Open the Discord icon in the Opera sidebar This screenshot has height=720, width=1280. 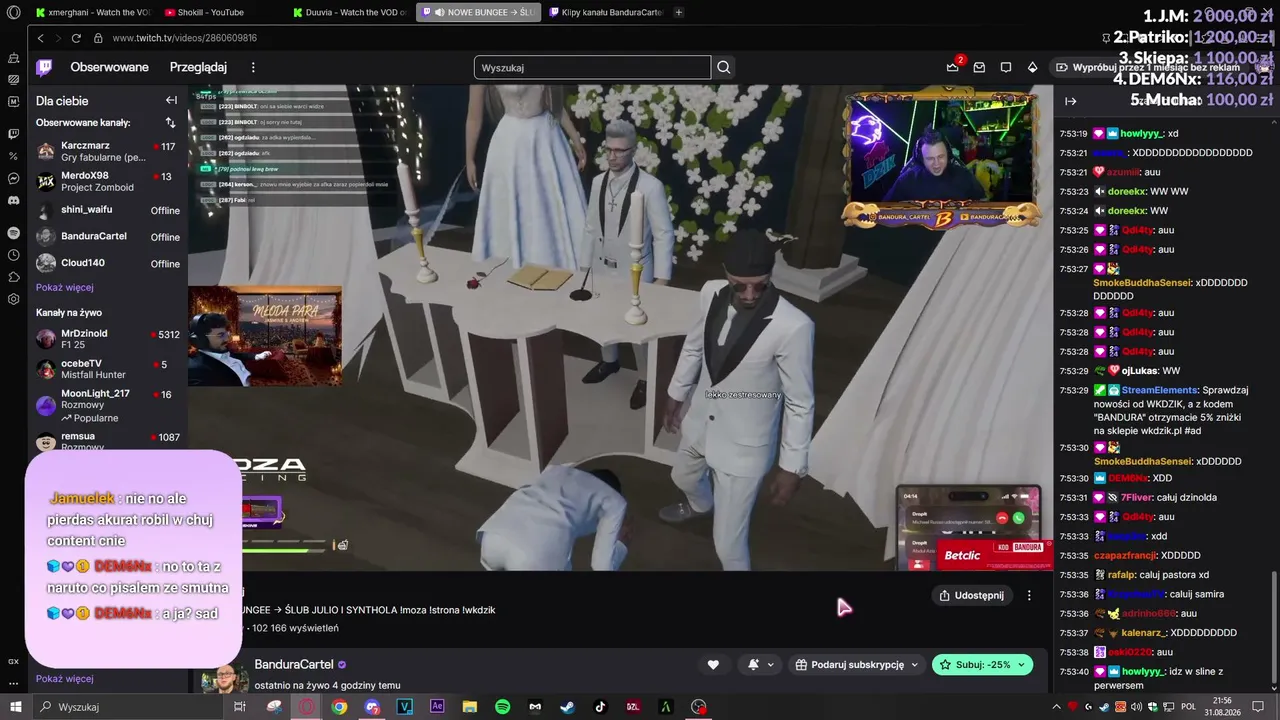pos(13,200)
